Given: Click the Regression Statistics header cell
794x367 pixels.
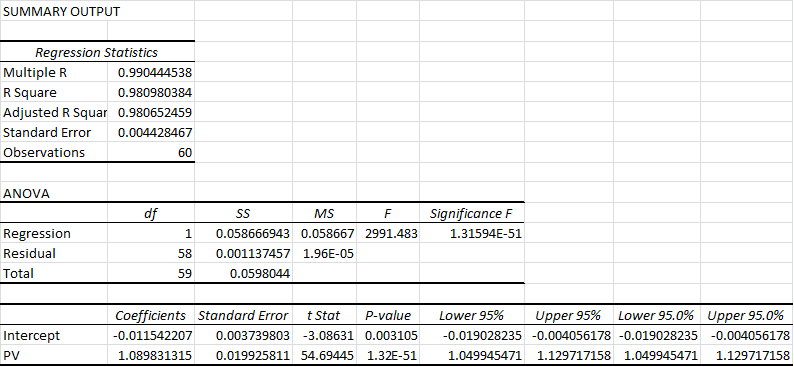Looking at the screenshot, I should tap(97, 52).
